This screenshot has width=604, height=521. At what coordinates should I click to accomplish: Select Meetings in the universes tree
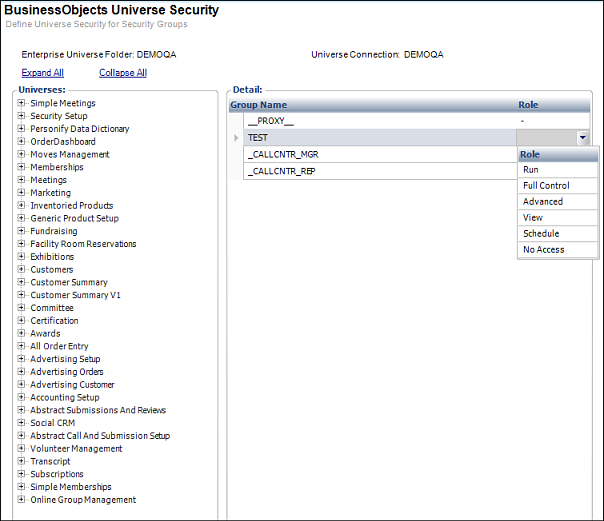49,180
